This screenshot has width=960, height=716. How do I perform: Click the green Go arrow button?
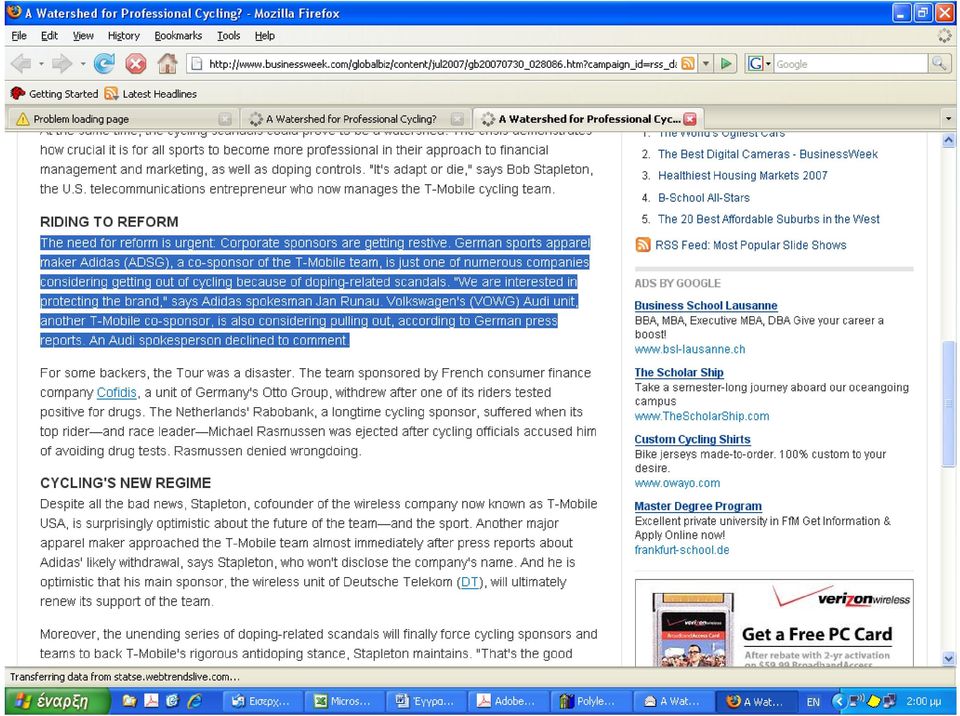coord(726,64)
